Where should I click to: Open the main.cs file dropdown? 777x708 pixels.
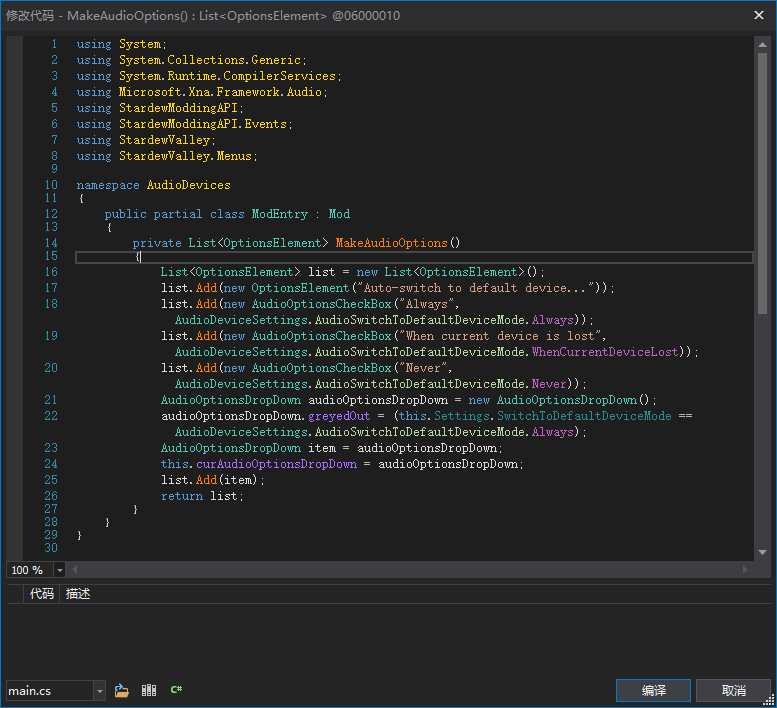coord(100,691)
